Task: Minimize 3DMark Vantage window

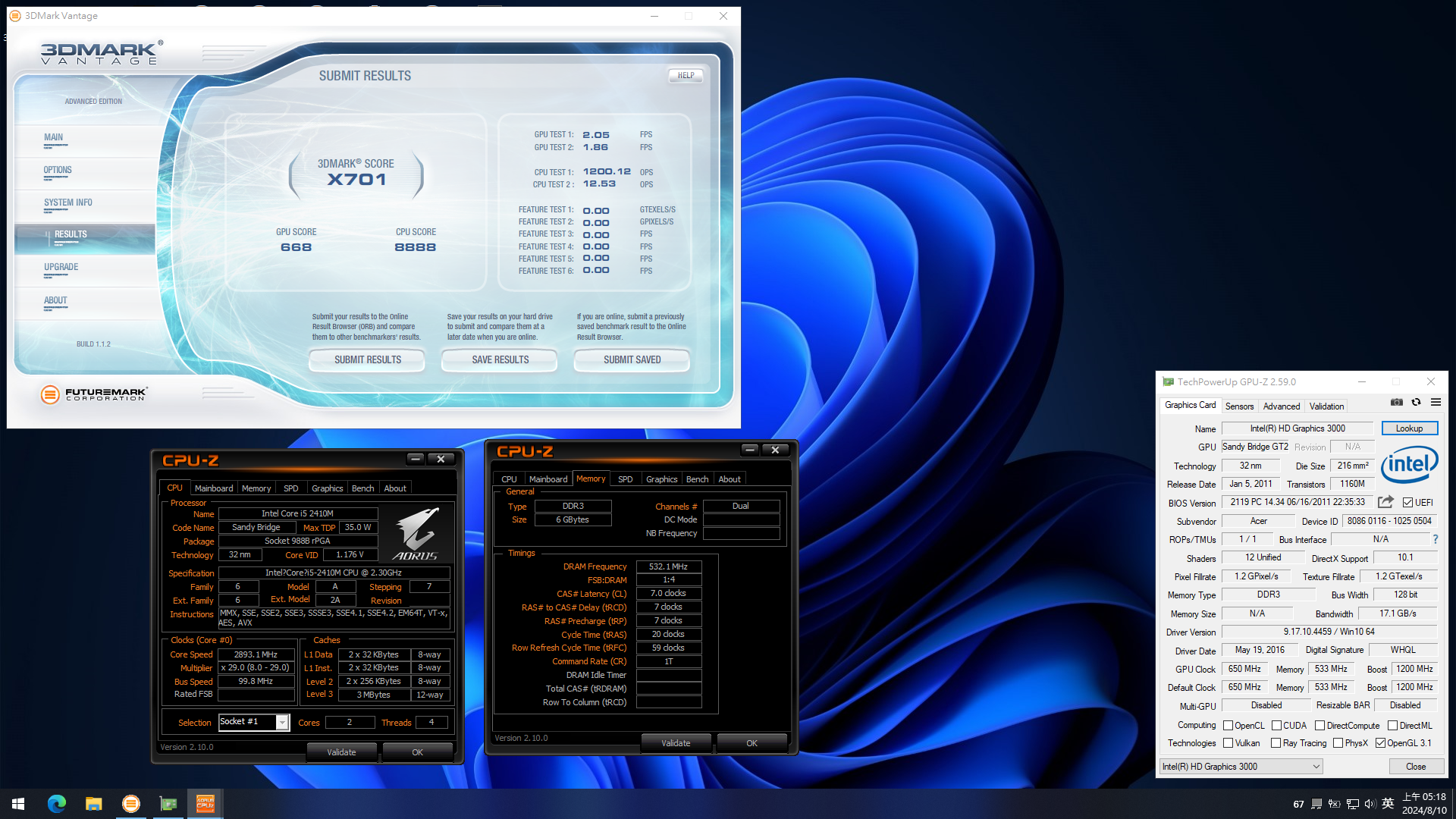Action: point(654,16)
